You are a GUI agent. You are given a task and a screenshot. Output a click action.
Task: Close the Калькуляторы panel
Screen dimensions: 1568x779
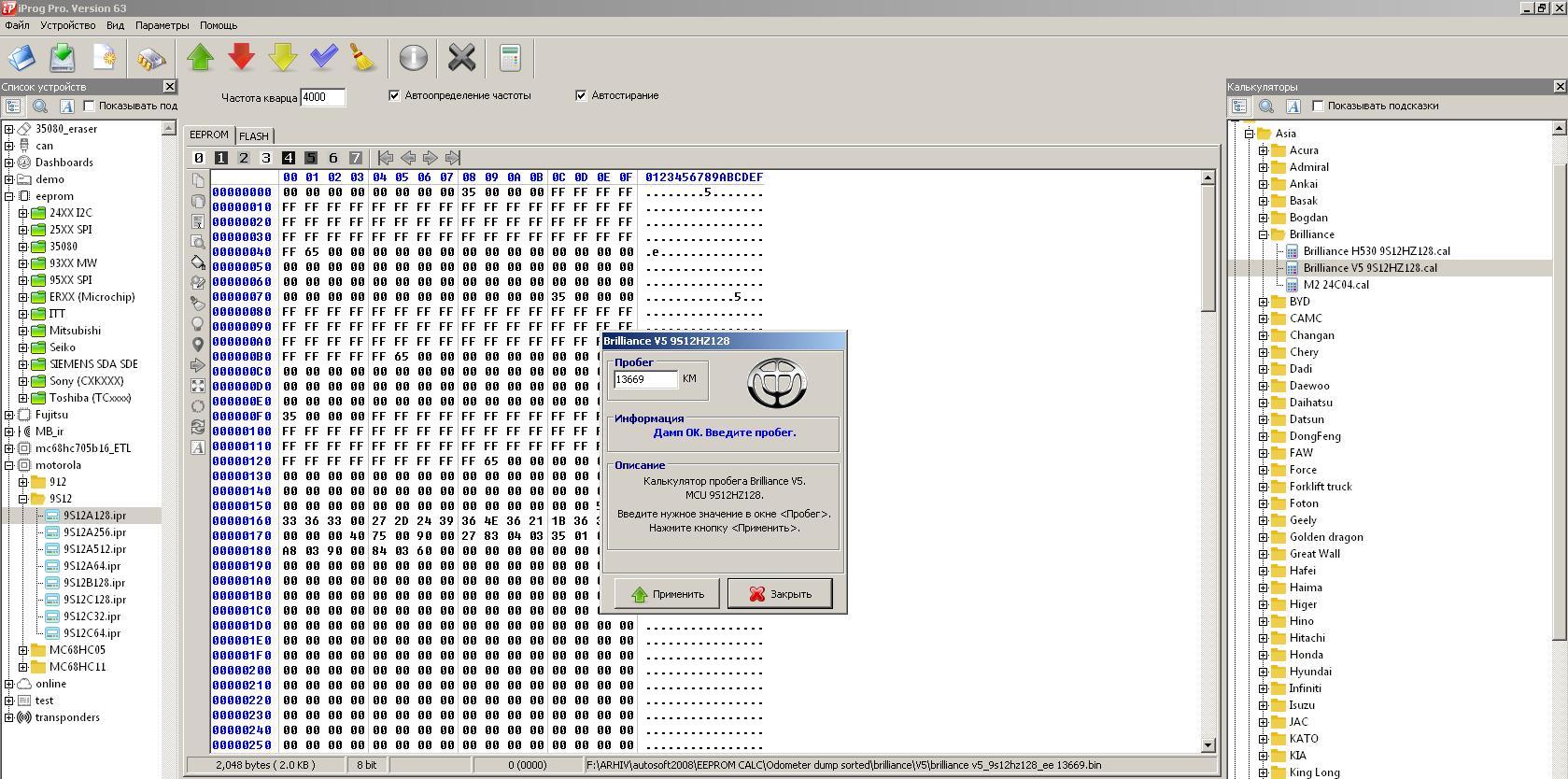pos(1560,86)
